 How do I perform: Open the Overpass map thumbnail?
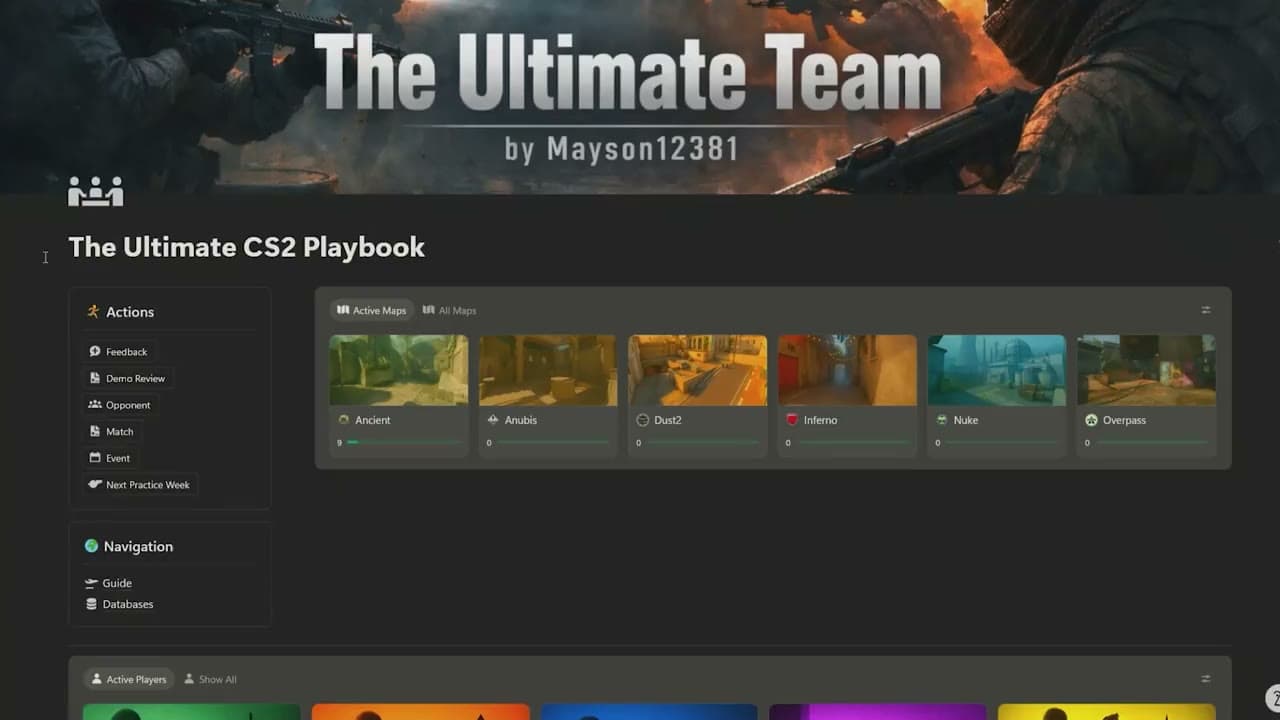(x=1146, y=370)
